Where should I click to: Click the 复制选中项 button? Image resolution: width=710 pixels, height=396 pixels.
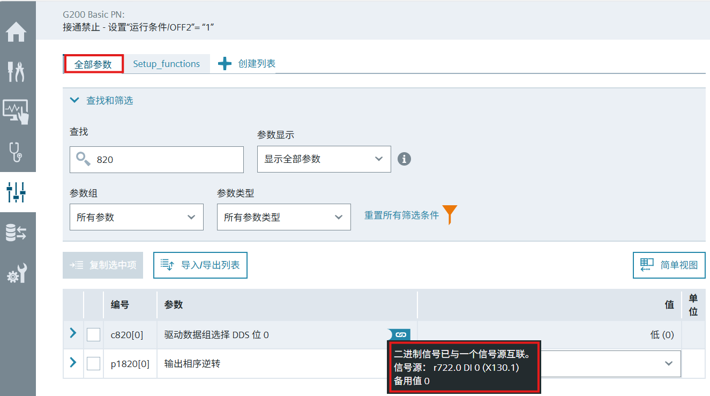pos(103,265)
